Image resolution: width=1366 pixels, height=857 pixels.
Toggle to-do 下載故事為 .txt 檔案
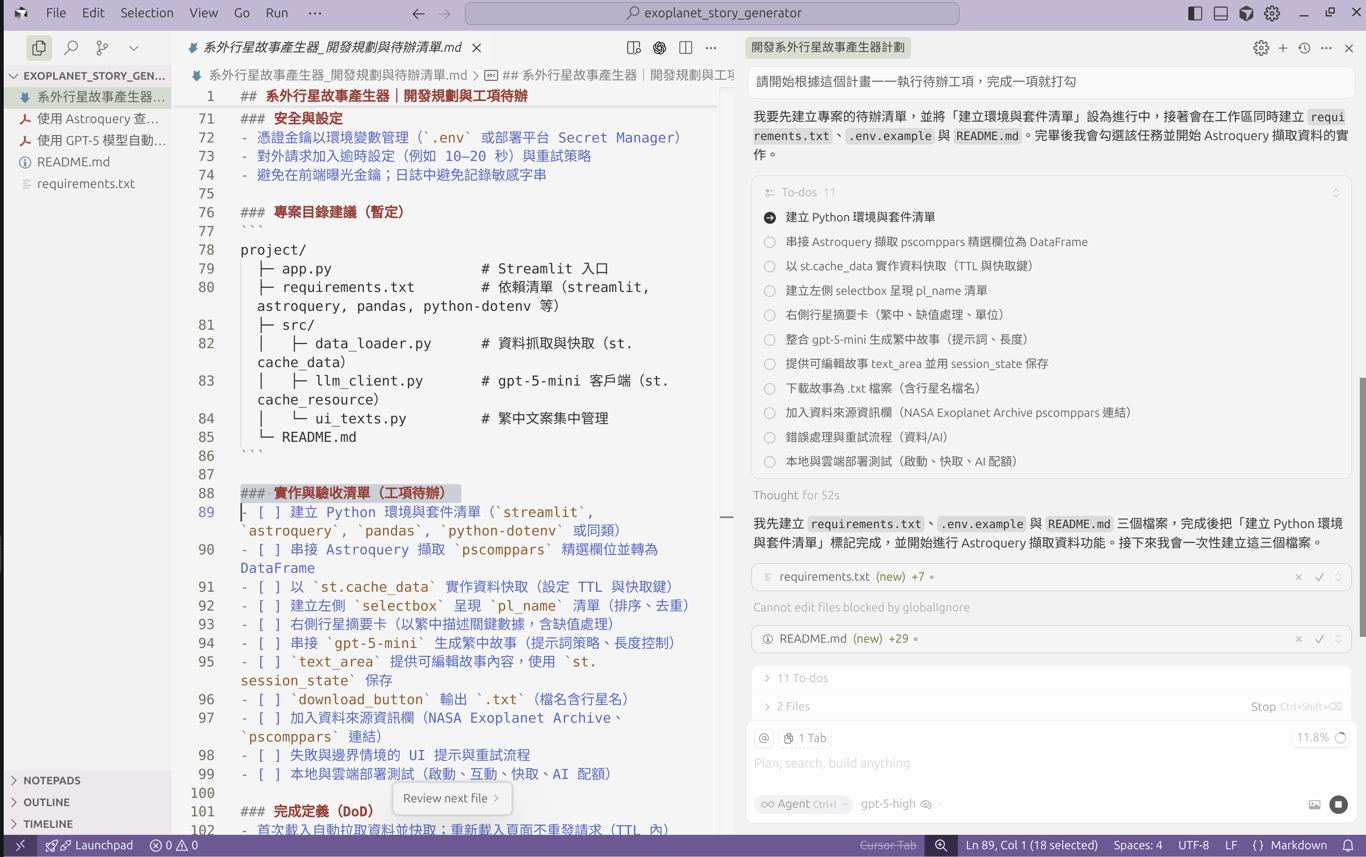coord(769,388)
